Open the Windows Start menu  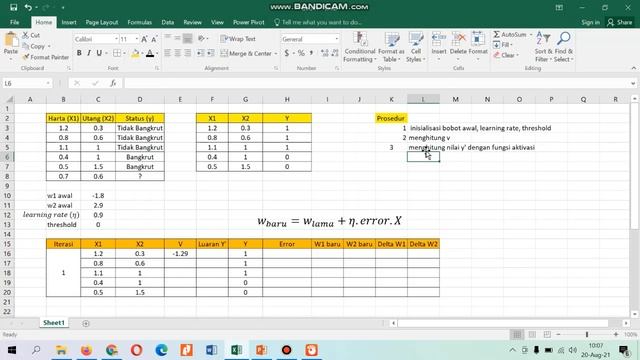click(11, 350)
